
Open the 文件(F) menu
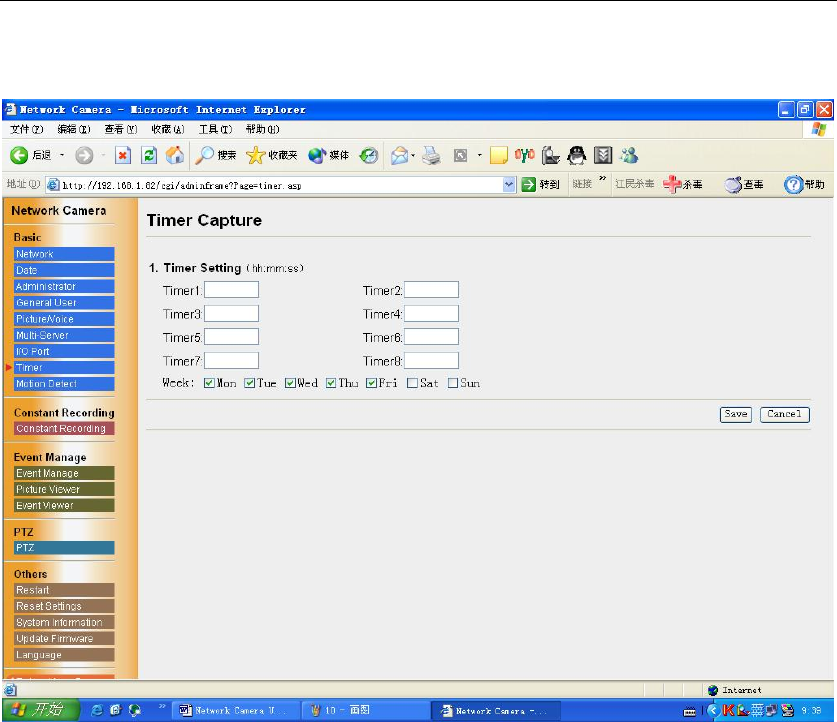(26, 129)
